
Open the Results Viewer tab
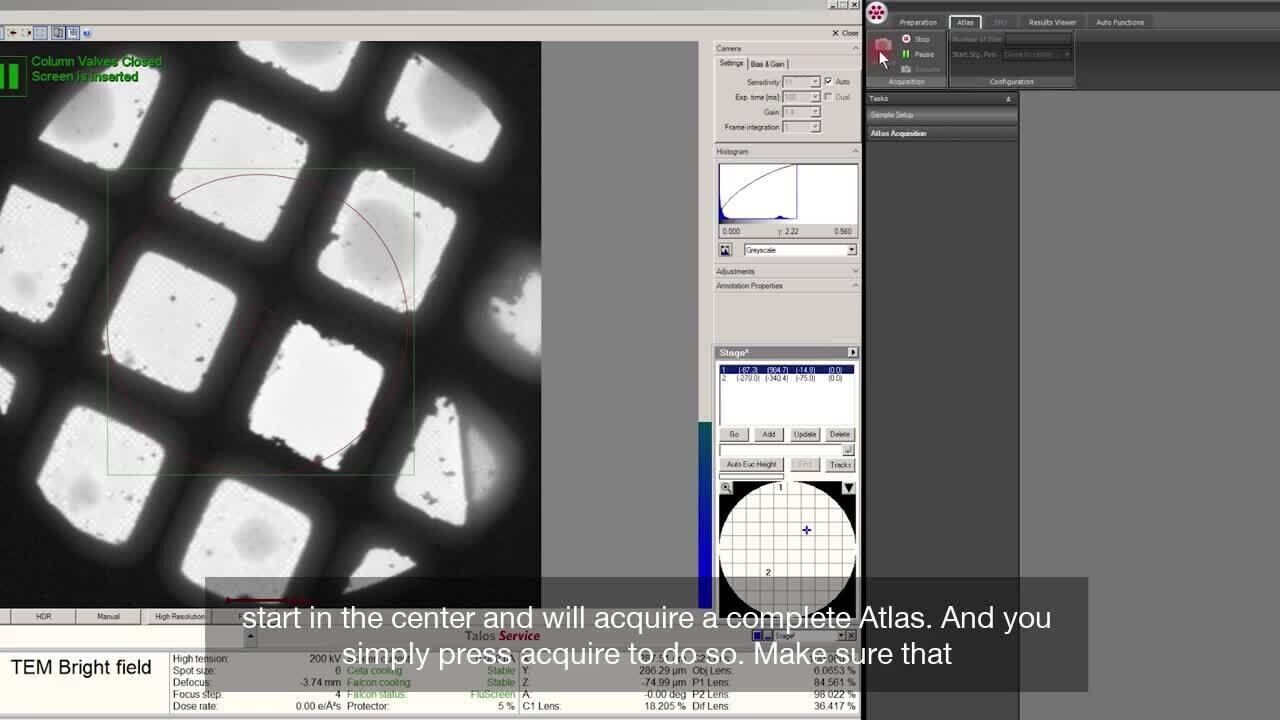coord(1052,22)
